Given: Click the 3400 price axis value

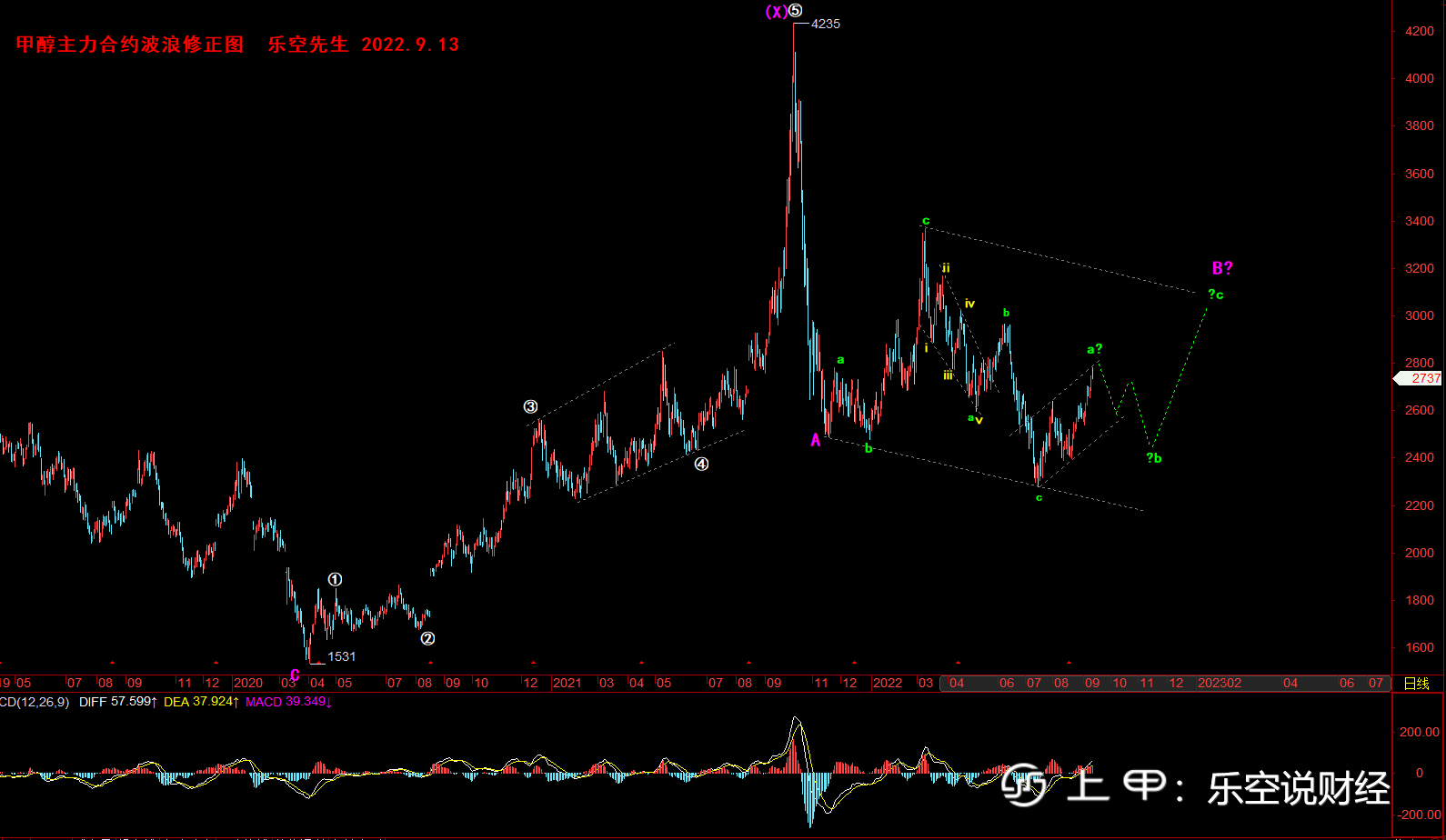Looking at the screenshot, I should point(1420,221).
